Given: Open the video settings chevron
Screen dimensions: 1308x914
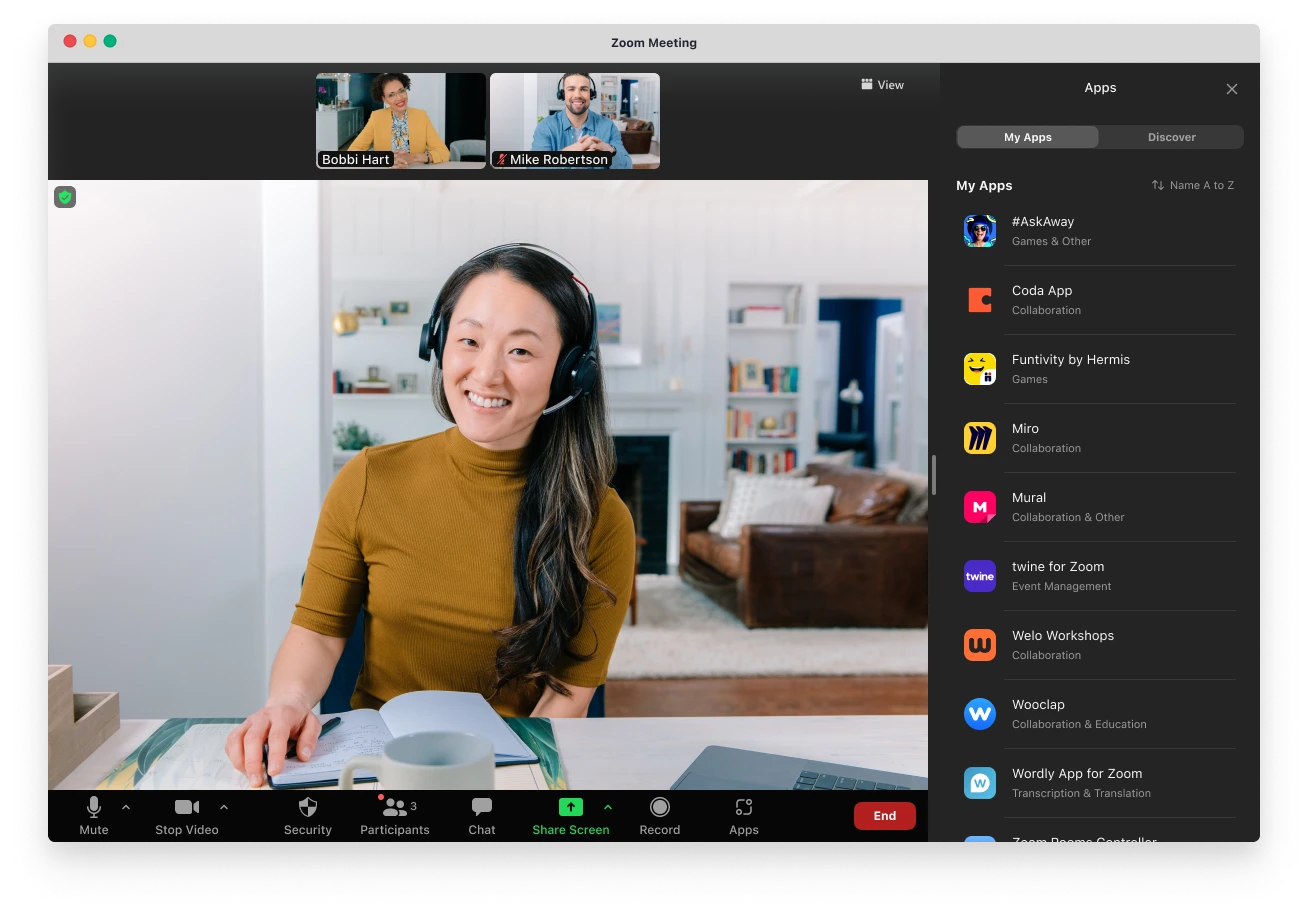Looking at the screenshot, I should [224, 806].
